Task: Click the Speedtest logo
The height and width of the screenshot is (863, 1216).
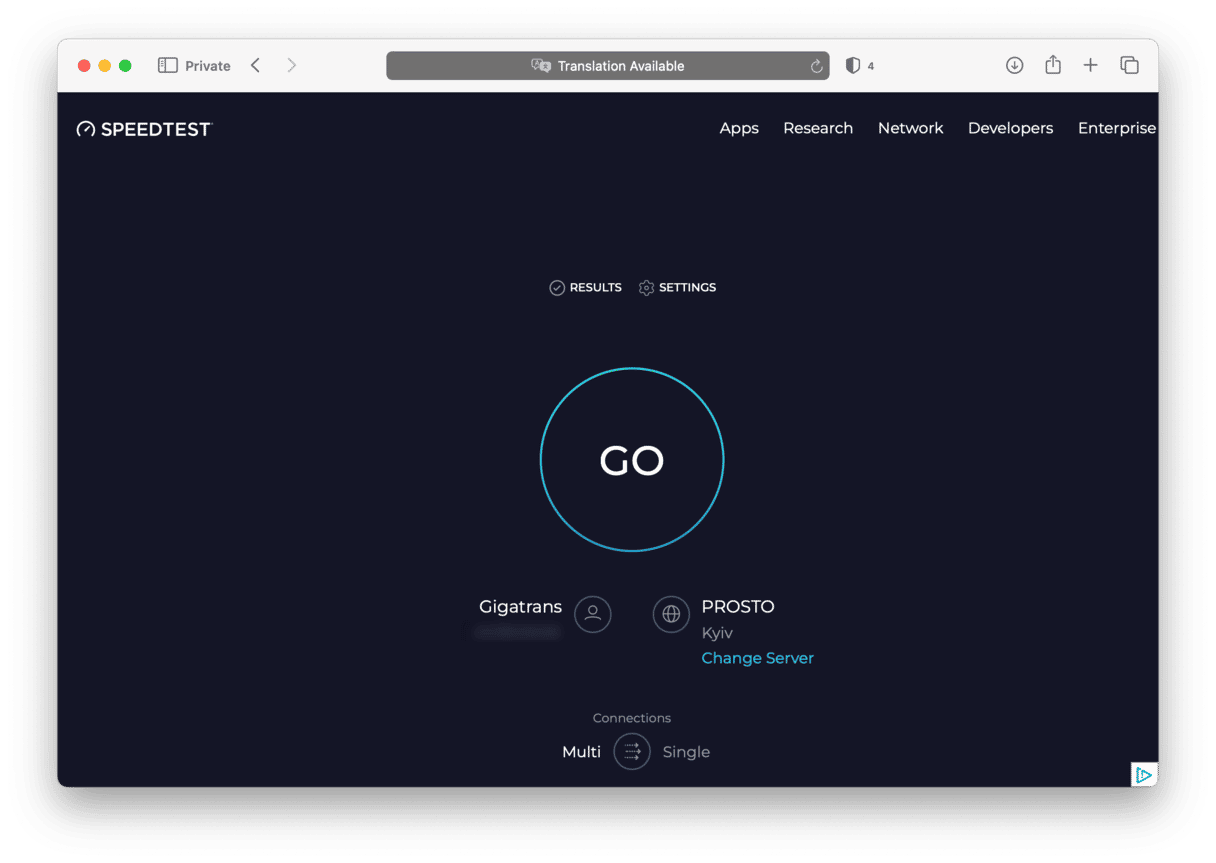Action: [x=145, y=129]
